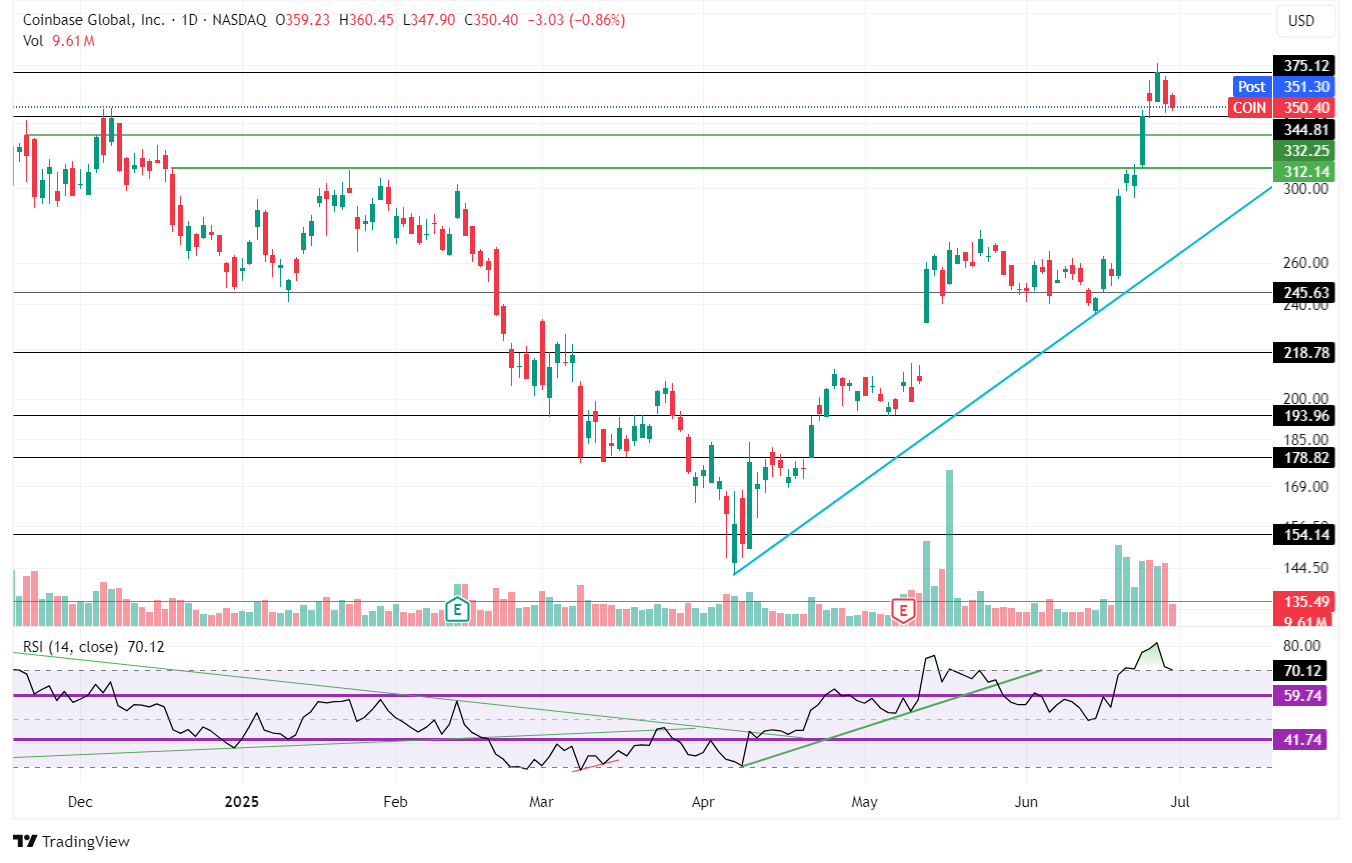This screenshot has height=863, width=1352.
Task: Click the 218.78 level label
Action: point(1304,353)
